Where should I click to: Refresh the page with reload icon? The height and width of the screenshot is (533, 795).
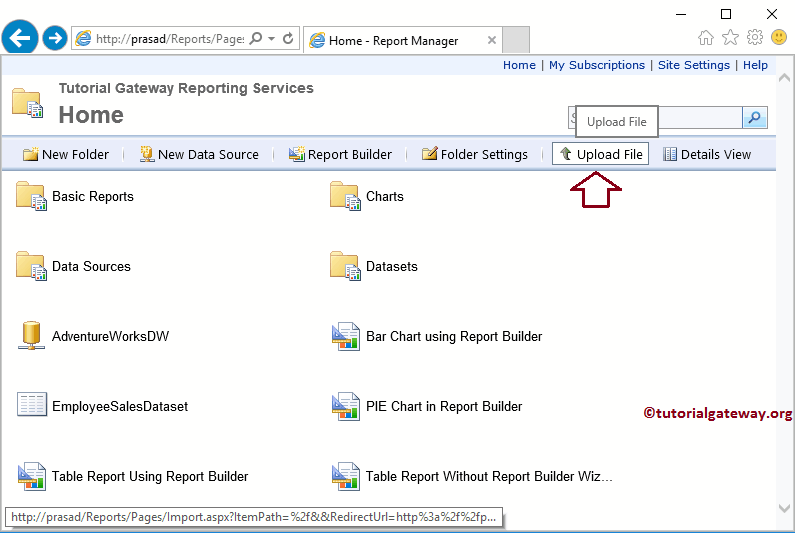tap(288, 39)
